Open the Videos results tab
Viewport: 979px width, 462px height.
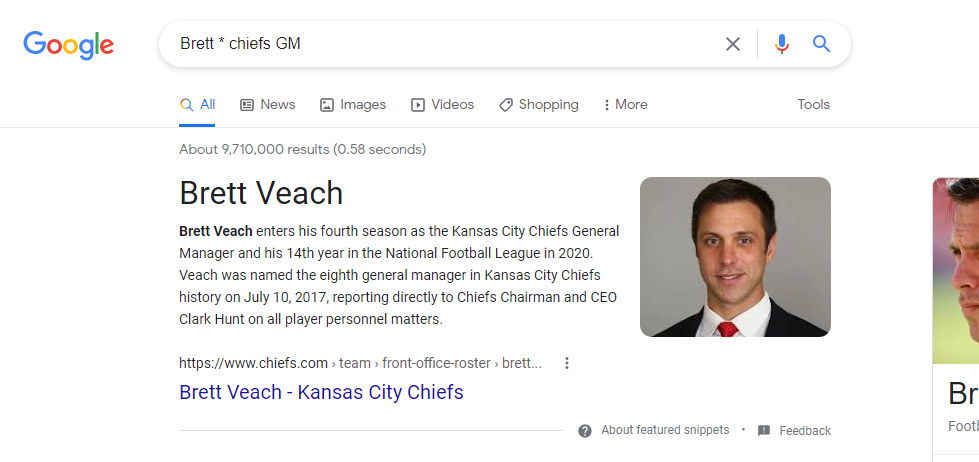pyautogui.click(x=442, y=105)
